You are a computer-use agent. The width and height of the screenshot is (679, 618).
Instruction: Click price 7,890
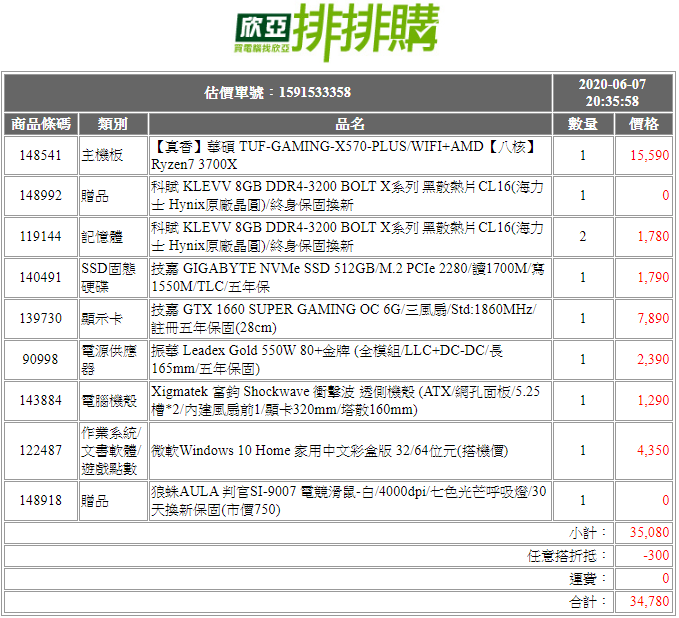coord(653,319)
